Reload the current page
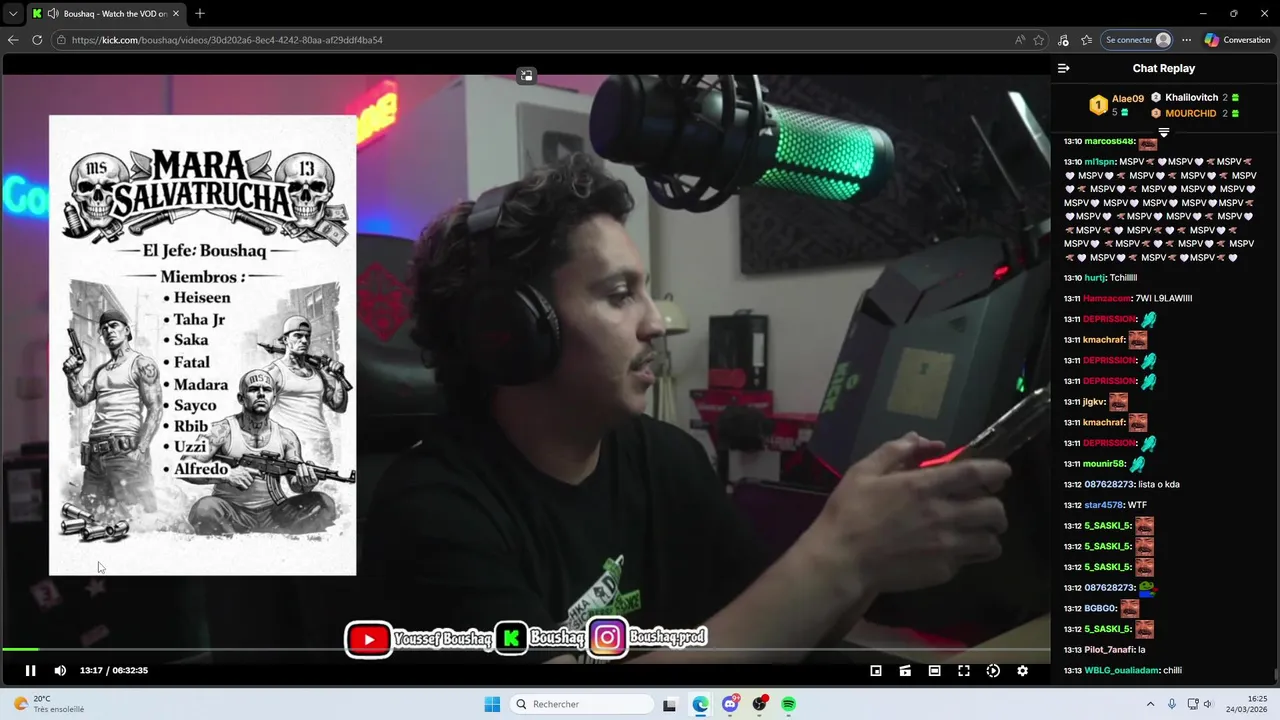Image resolution: width=1280 pixels, height=720 pixels. tap(37, 40)
